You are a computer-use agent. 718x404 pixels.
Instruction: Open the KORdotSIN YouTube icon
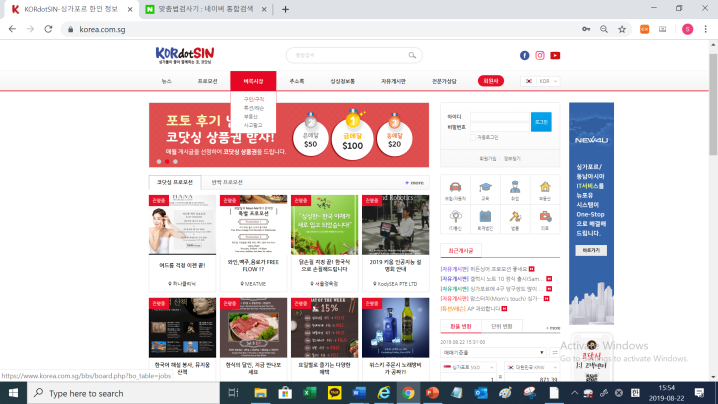click(x=555, y=55)
